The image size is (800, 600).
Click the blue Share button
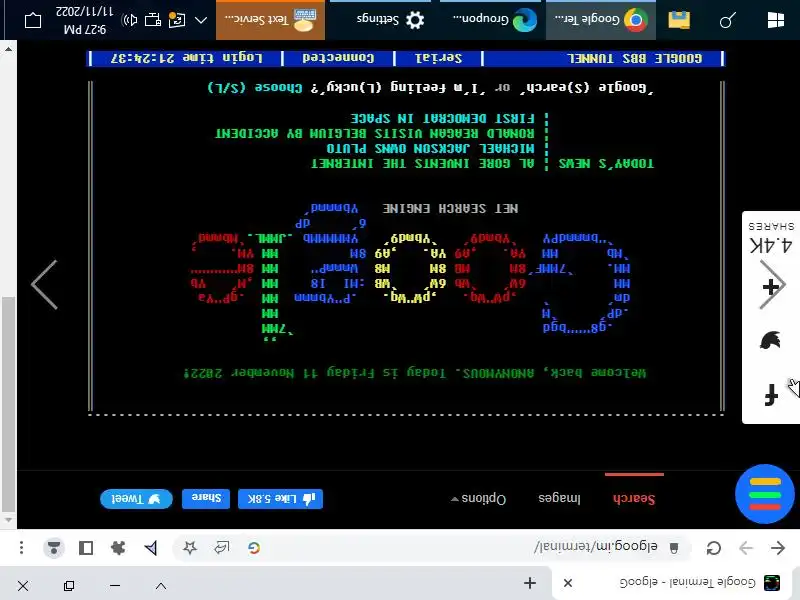[x=206, y=498]
